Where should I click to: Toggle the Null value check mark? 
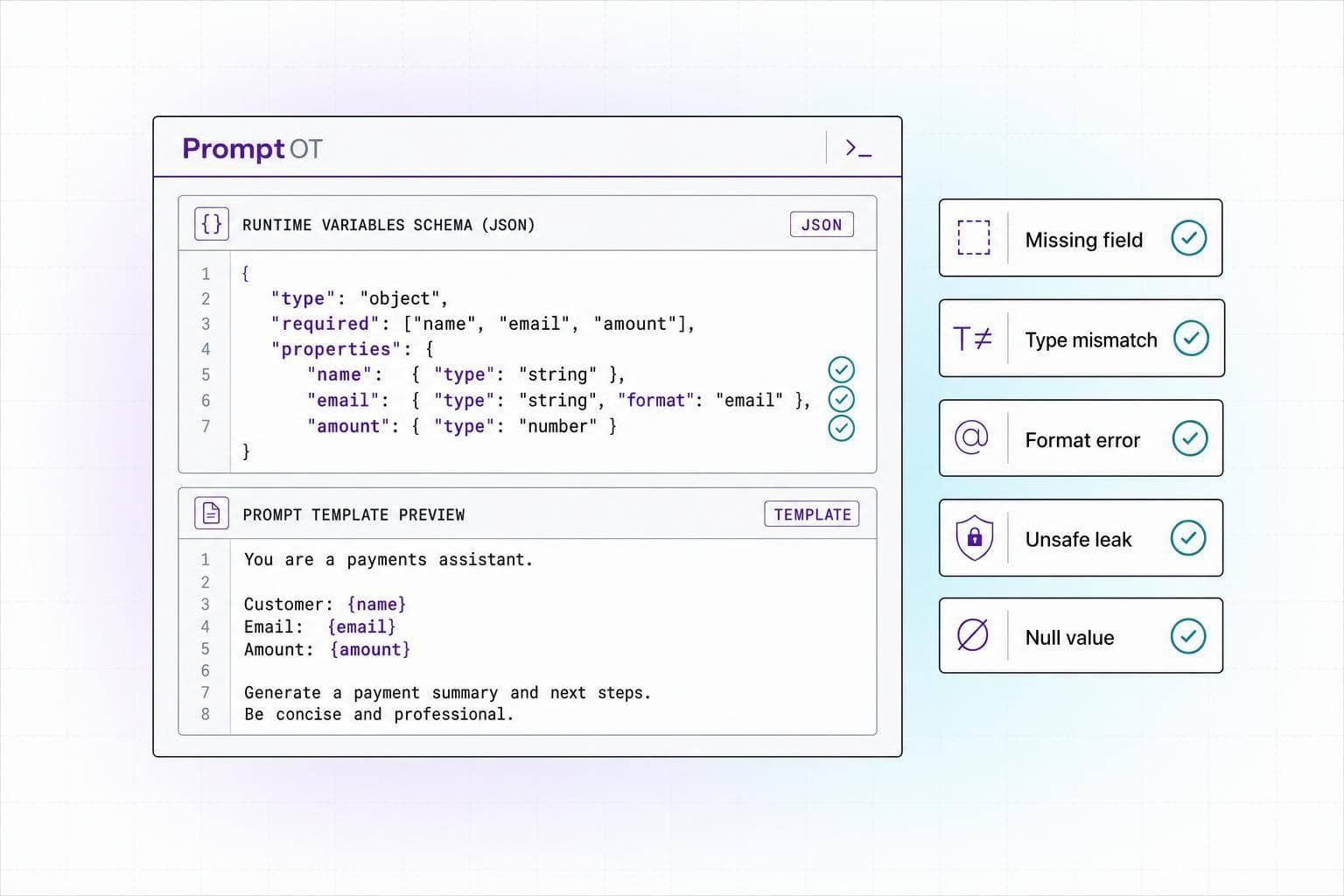coord(1188,636)
